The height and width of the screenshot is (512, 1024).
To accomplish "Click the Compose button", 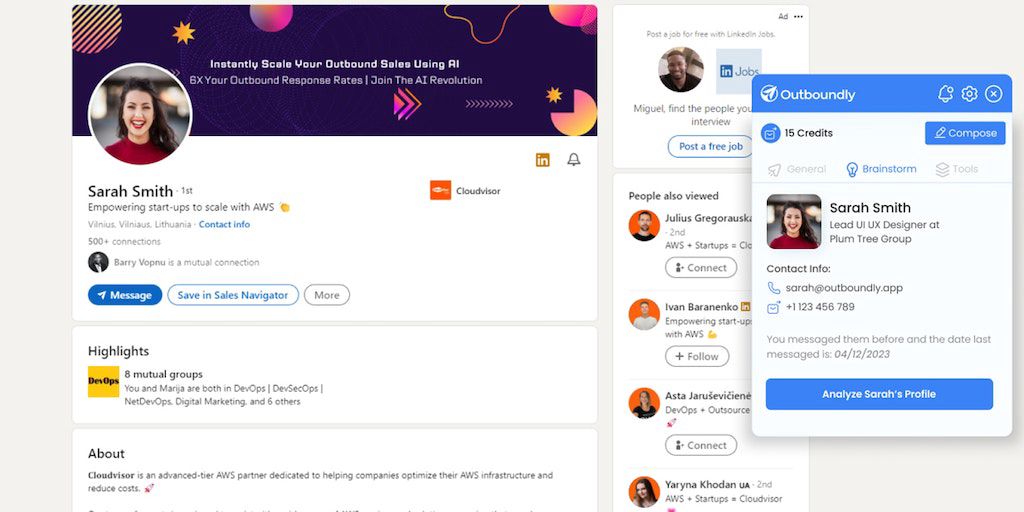I will click(x=965, y=133).
